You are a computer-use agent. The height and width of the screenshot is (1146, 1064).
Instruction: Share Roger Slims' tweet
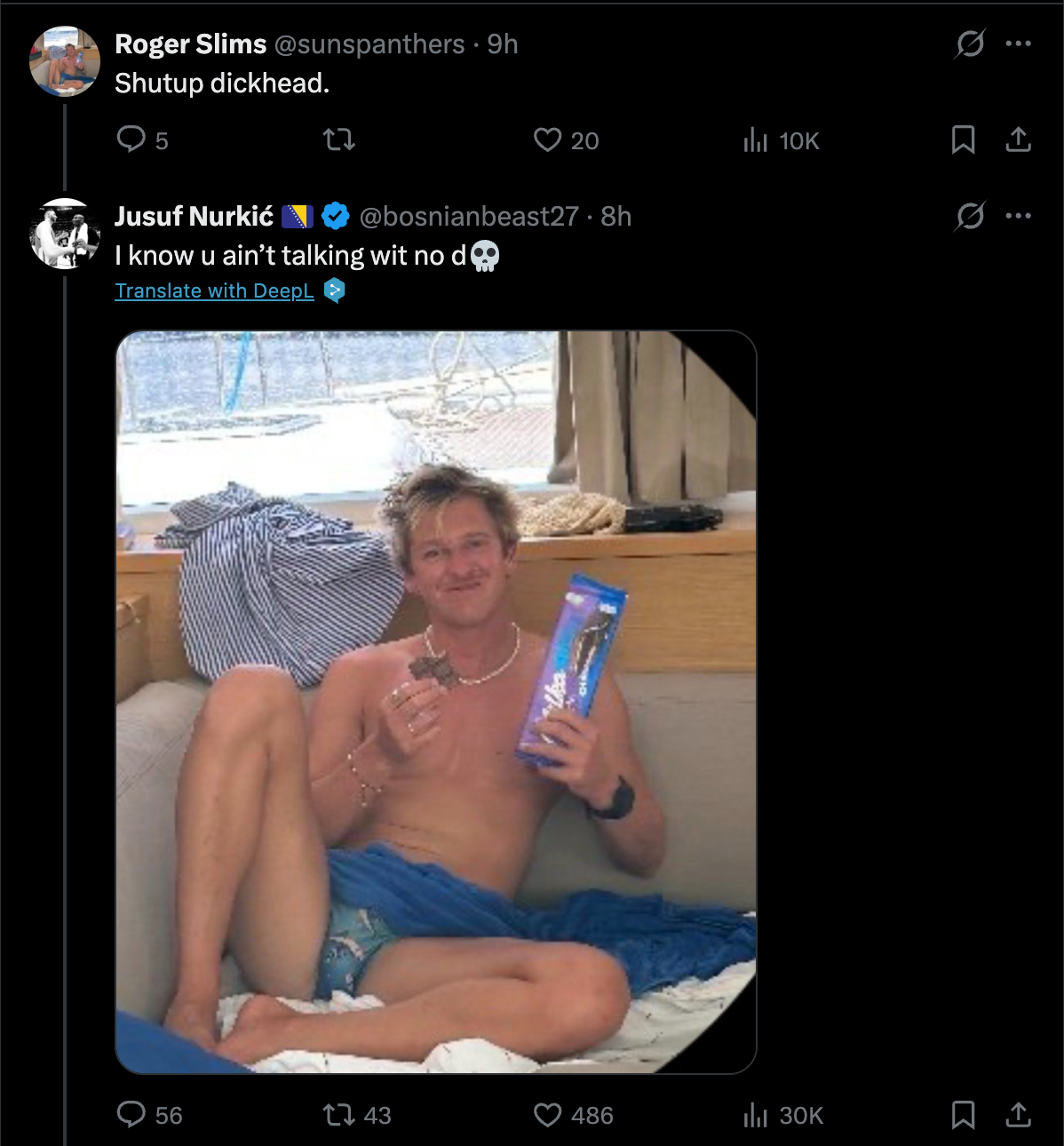(1018, 139)
